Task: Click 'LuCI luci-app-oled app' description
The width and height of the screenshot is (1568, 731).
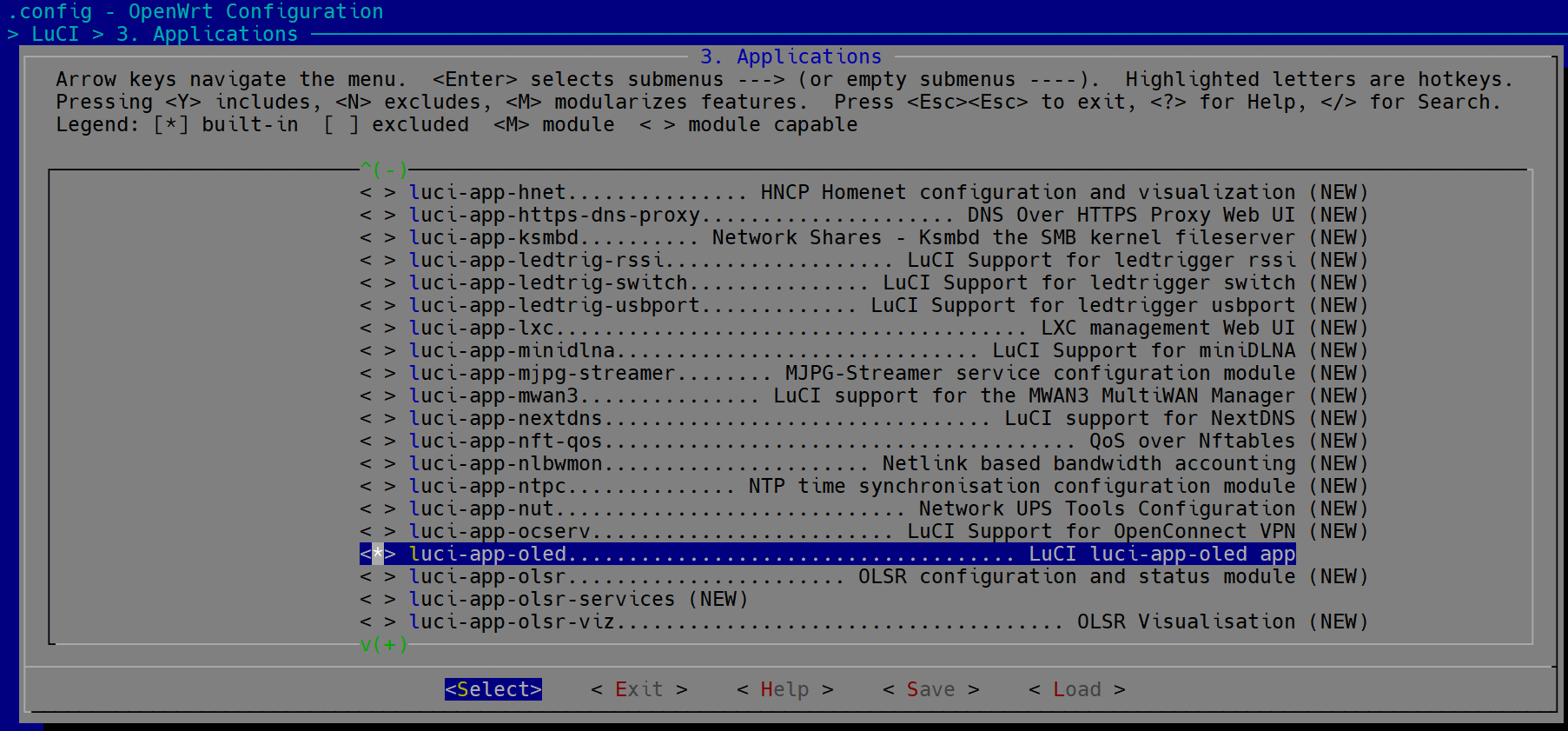Action: (1161, 554)
